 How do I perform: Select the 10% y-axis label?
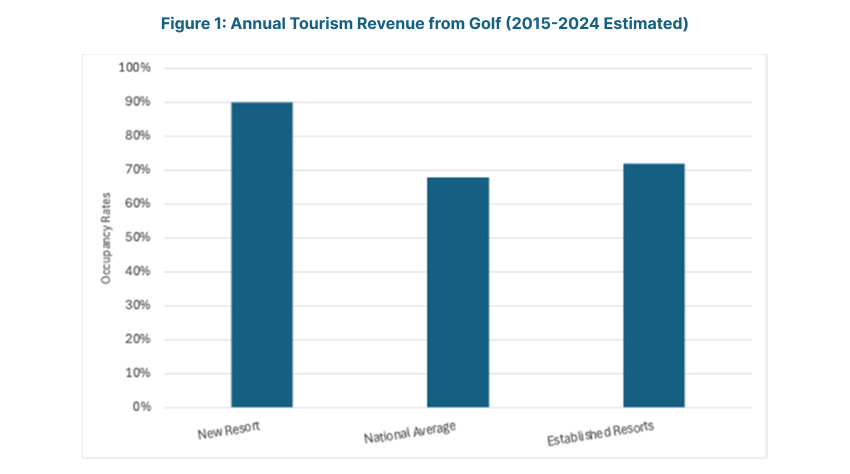click(136, 374)
